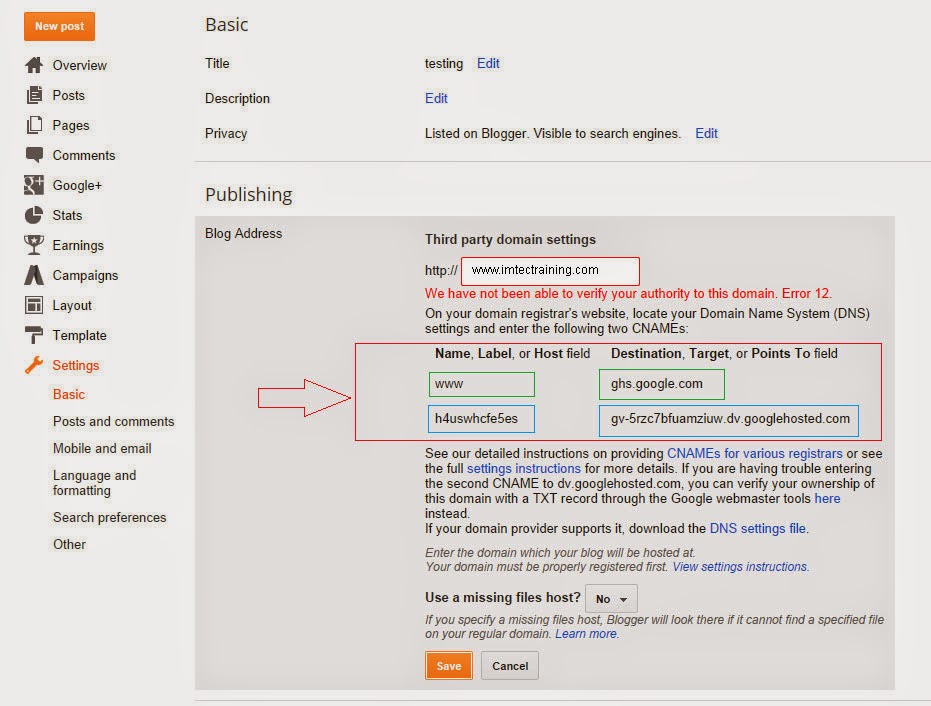Click the third party domain input field
The image size is (931, 706).
550,271
